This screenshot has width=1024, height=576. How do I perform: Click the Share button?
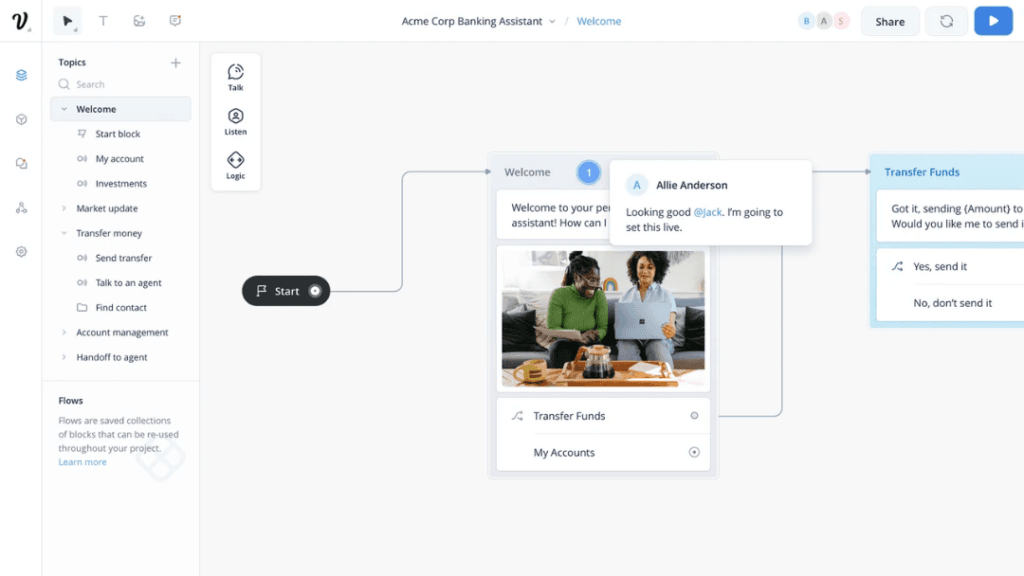[x=890, y=22]
